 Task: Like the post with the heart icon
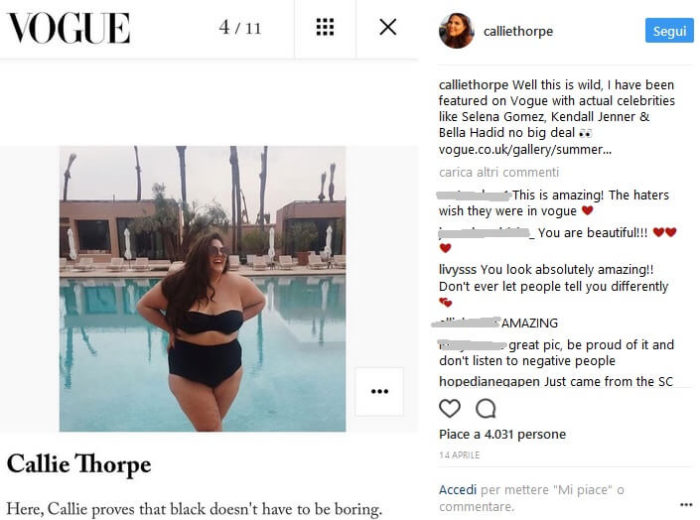click(x=450, y=408)
